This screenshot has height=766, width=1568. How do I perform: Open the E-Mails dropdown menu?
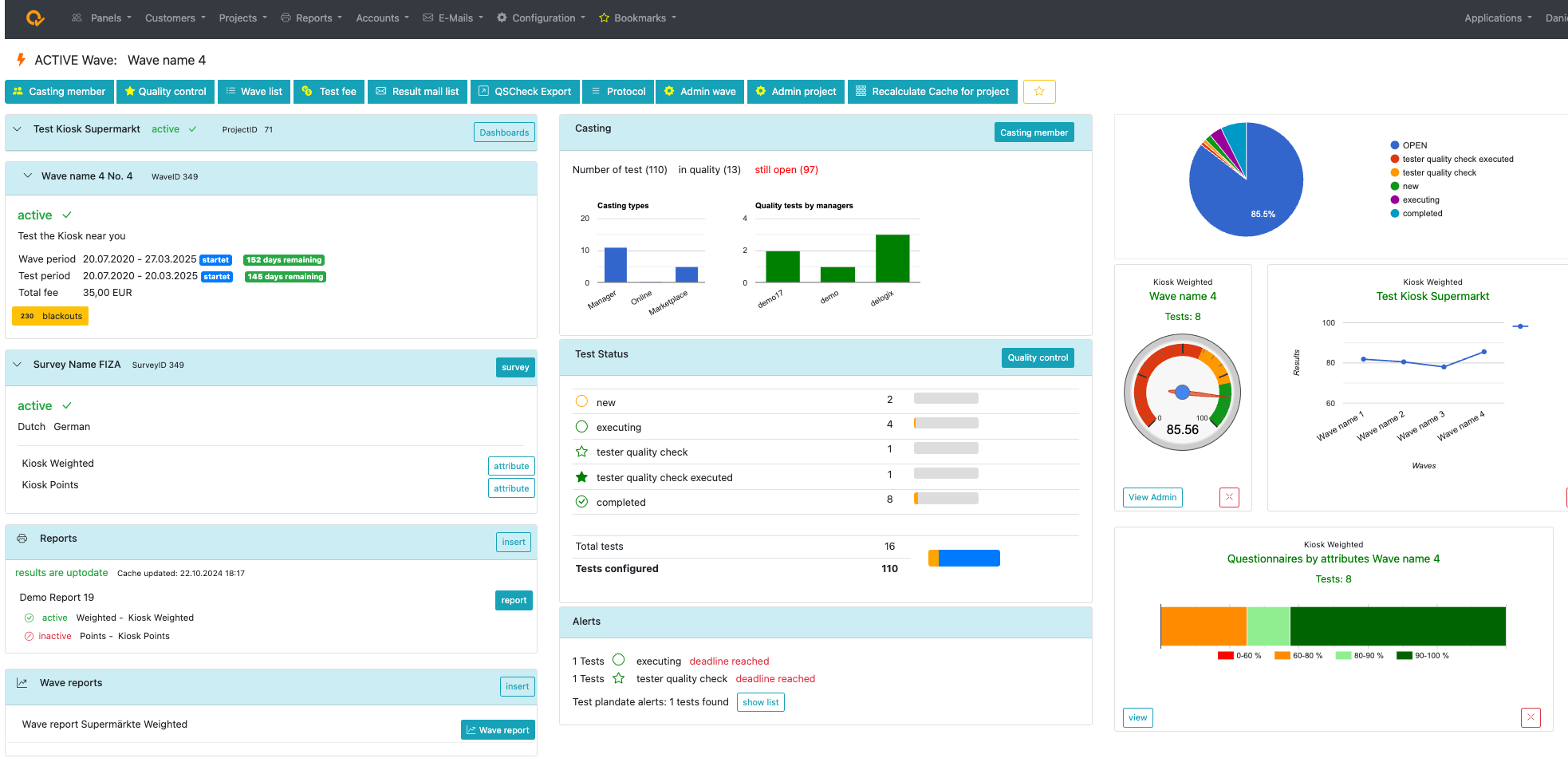453,18
